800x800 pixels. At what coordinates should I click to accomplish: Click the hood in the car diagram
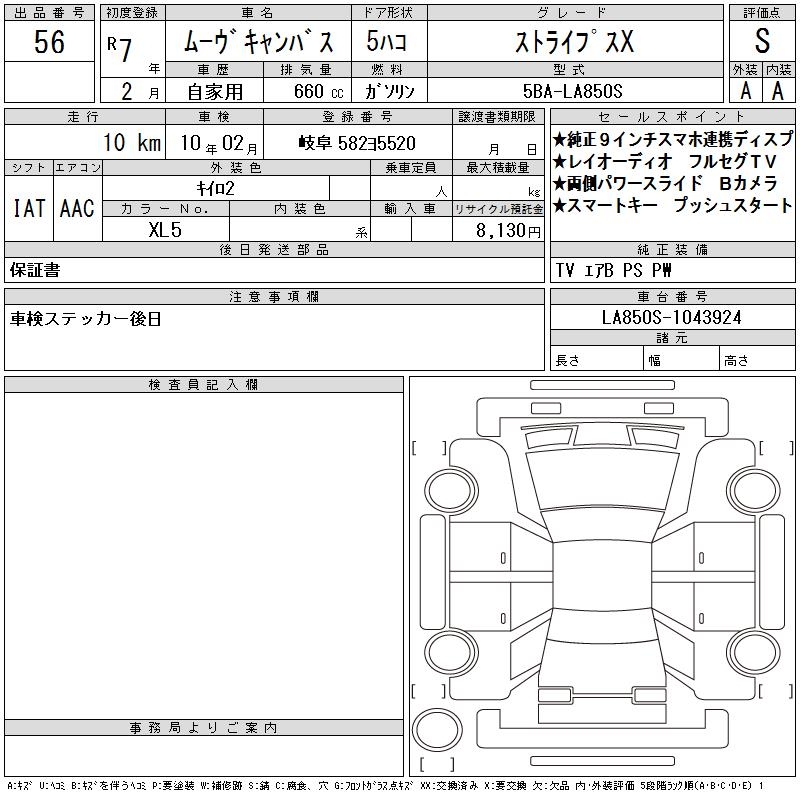tap(602, 480)
